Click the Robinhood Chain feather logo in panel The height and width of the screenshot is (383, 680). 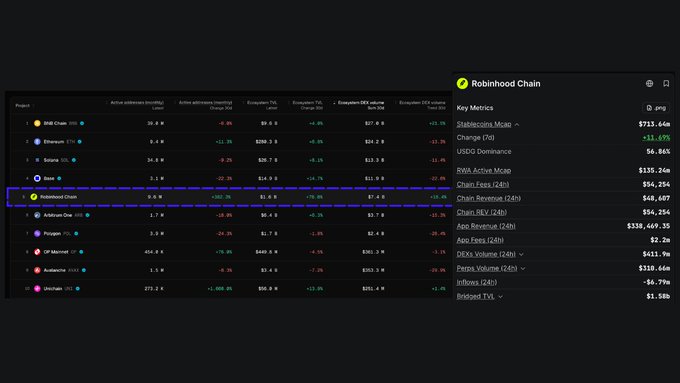coord(462,83)
